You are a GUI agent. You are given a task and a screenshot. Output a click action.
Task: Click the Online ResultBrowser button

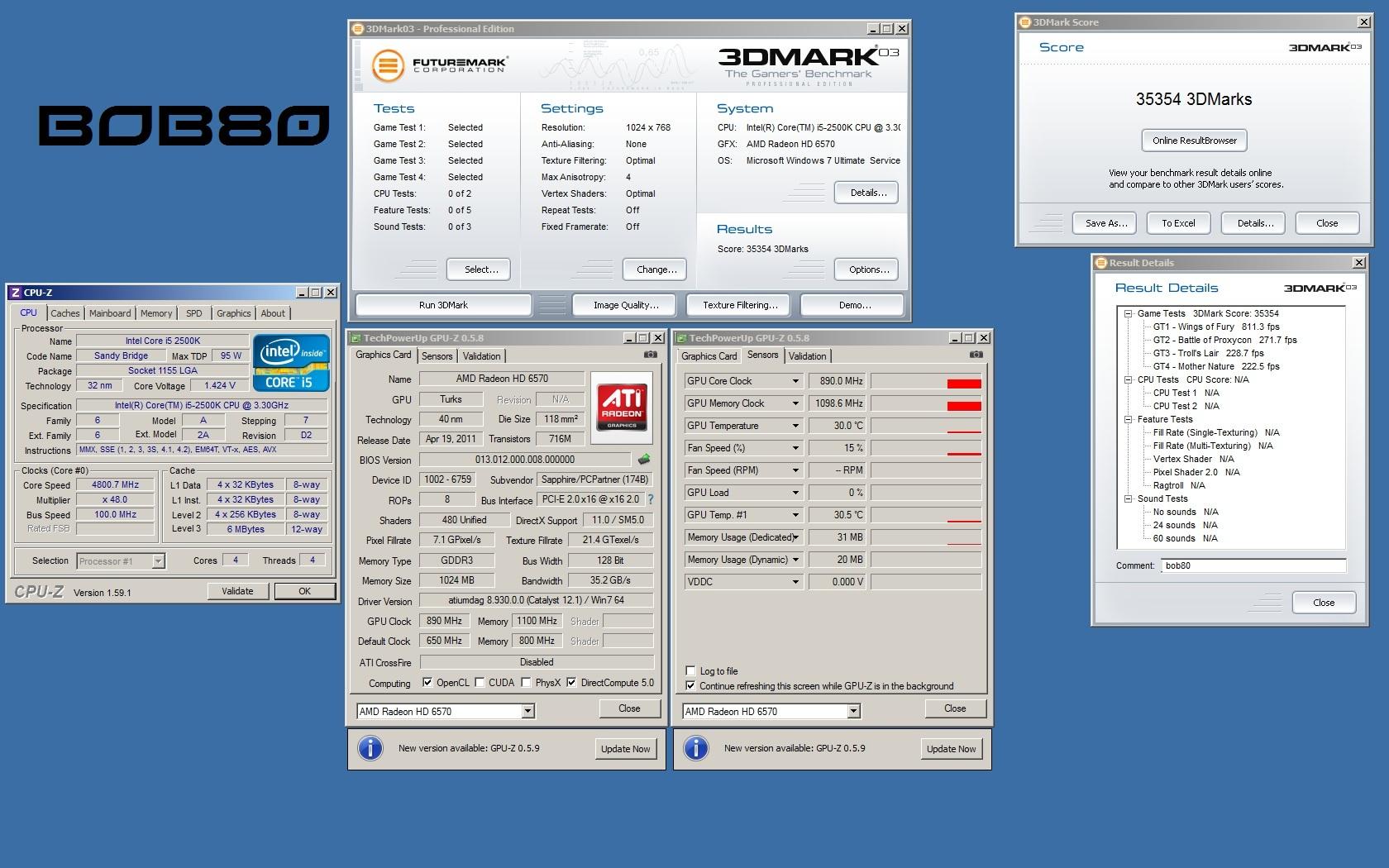pos(1195,141)
